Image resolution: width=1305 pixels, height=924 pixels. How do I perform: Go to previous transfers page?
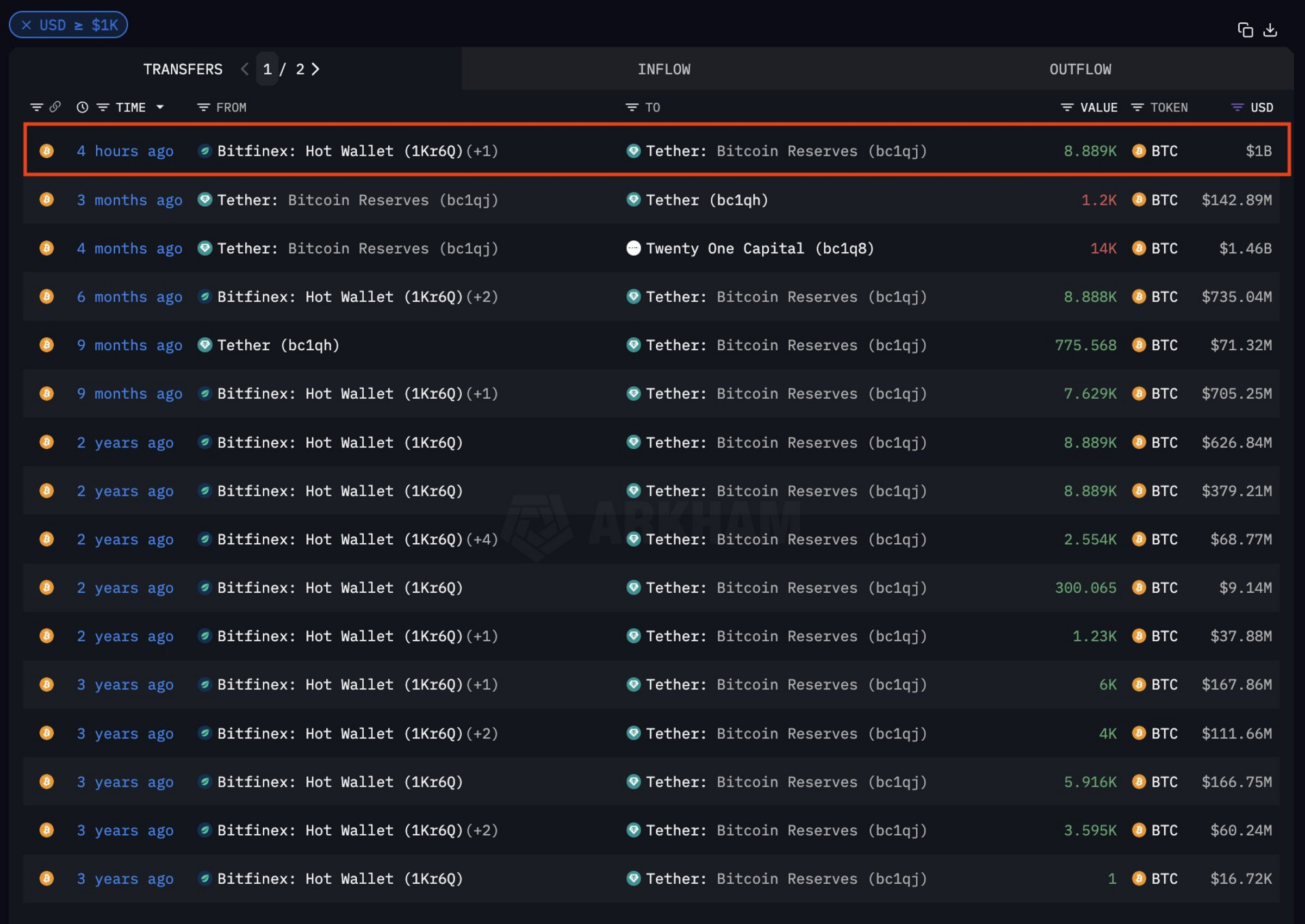[x=245, y=69]
